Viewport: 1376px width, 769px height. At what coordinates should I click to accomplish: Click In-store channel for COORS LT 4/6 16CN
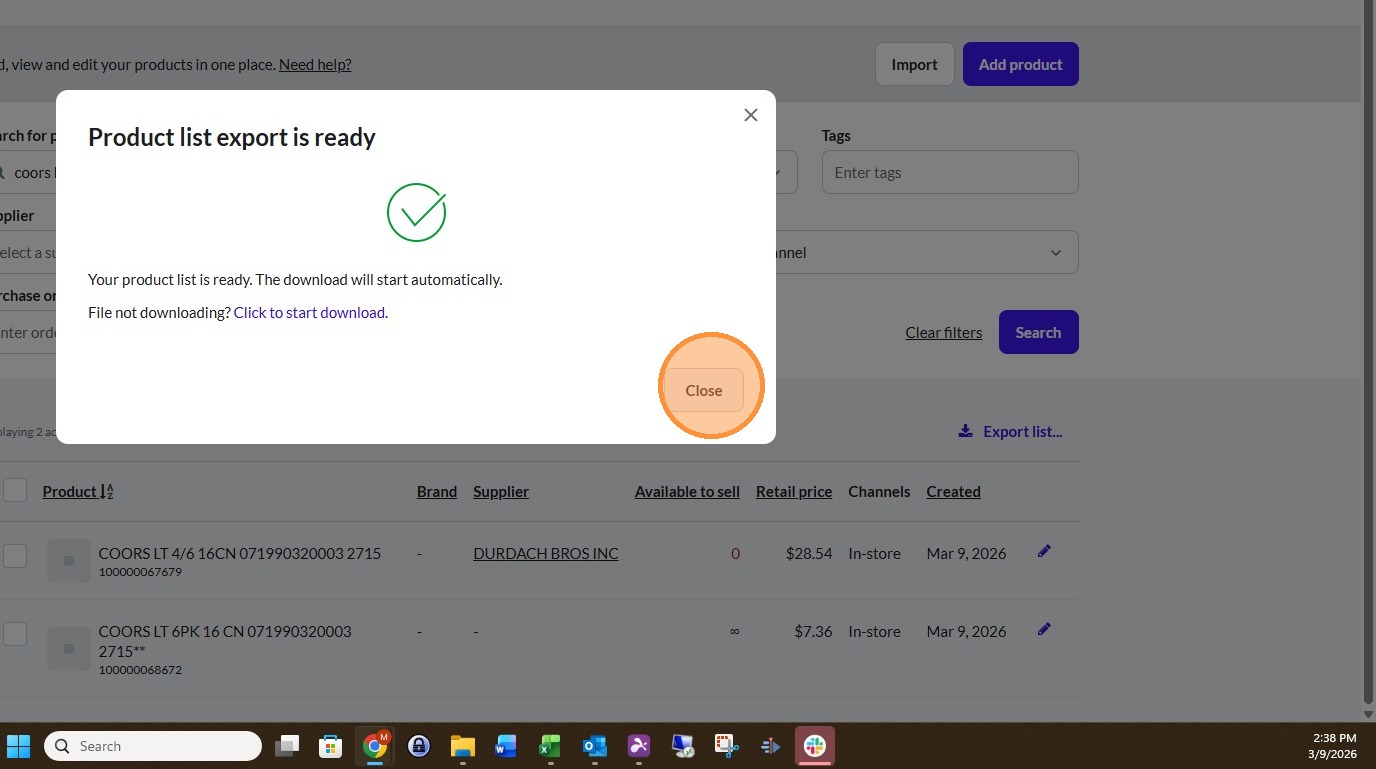point(874,553)
